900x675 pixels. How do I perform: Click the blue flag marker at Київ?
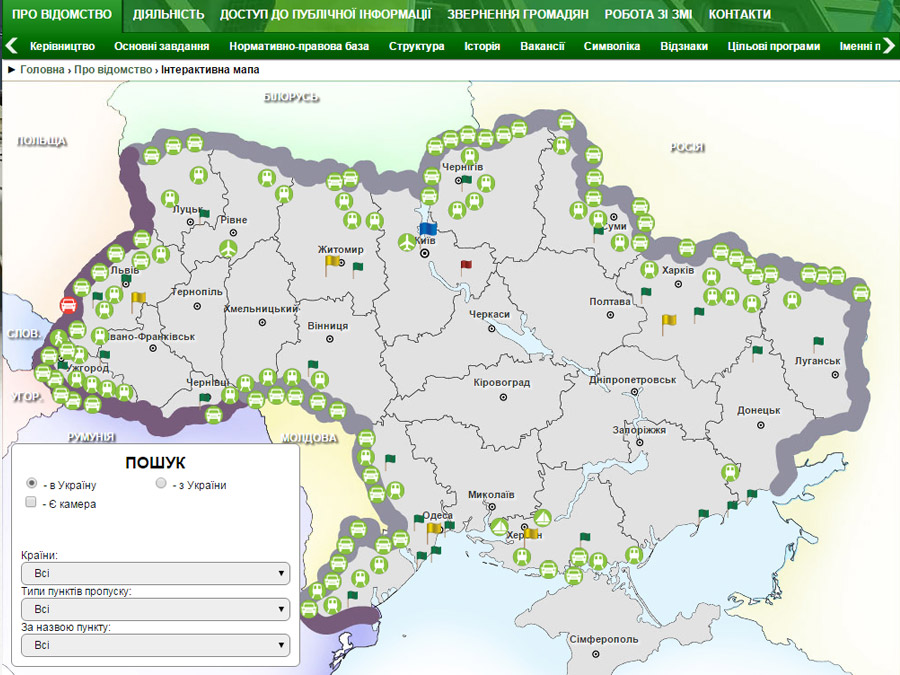(x=428, y=229)
